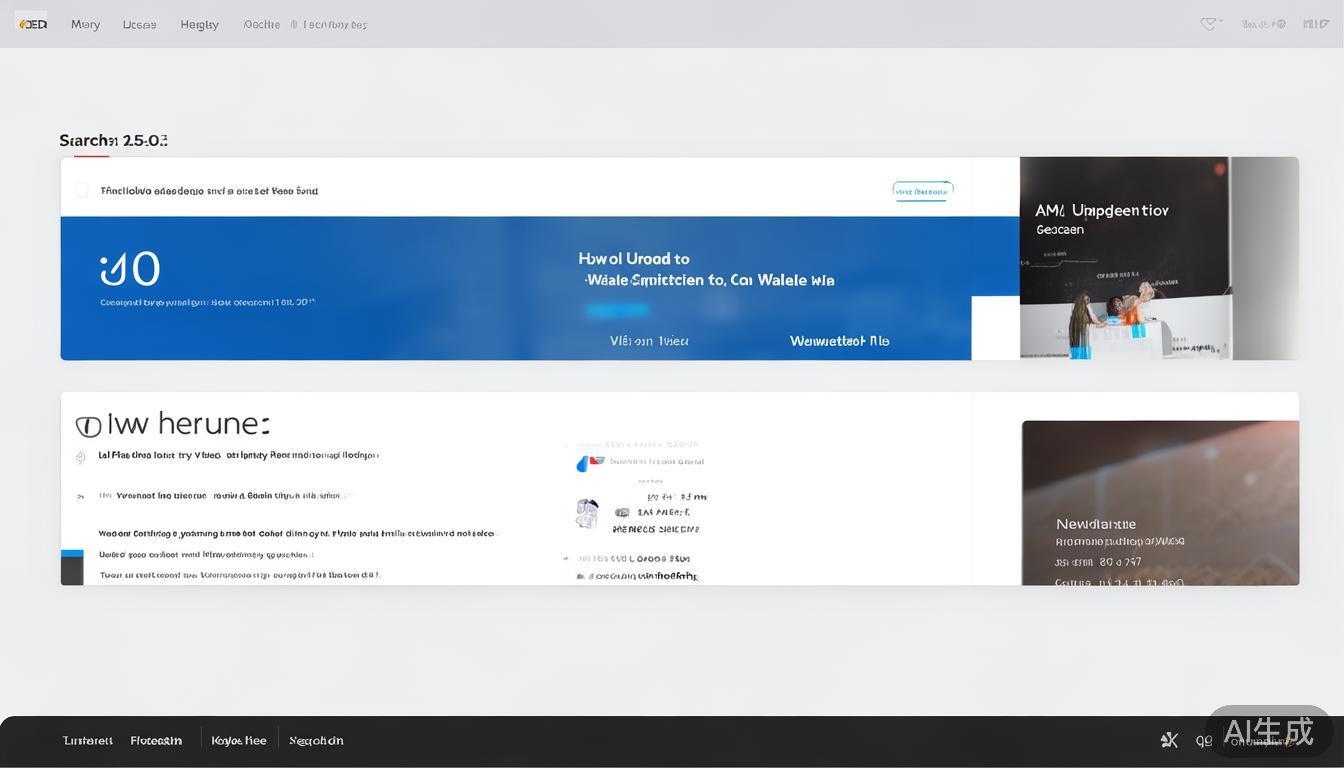
Task: Click the 'Kayloe Hee' footer link
Action: pos(239,740)
